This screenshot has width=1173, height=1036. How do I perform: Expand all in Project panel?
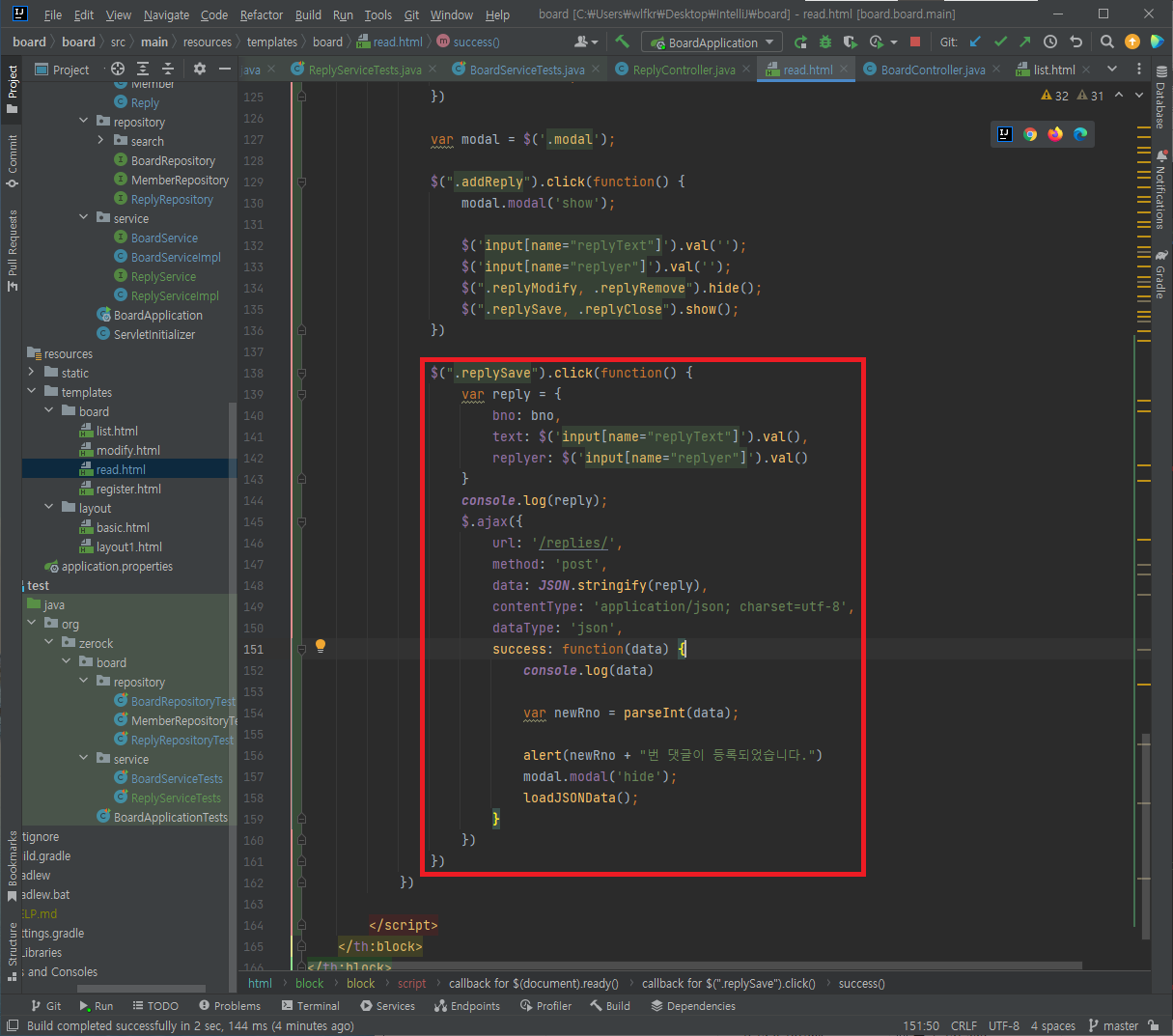point(143,69)
